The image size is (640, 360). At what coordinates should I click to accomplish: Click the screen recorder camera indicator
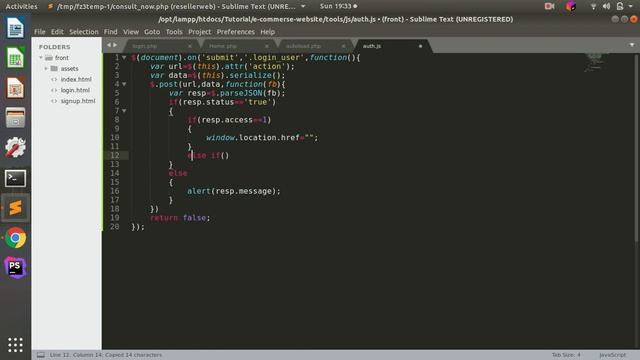(549, 6)
